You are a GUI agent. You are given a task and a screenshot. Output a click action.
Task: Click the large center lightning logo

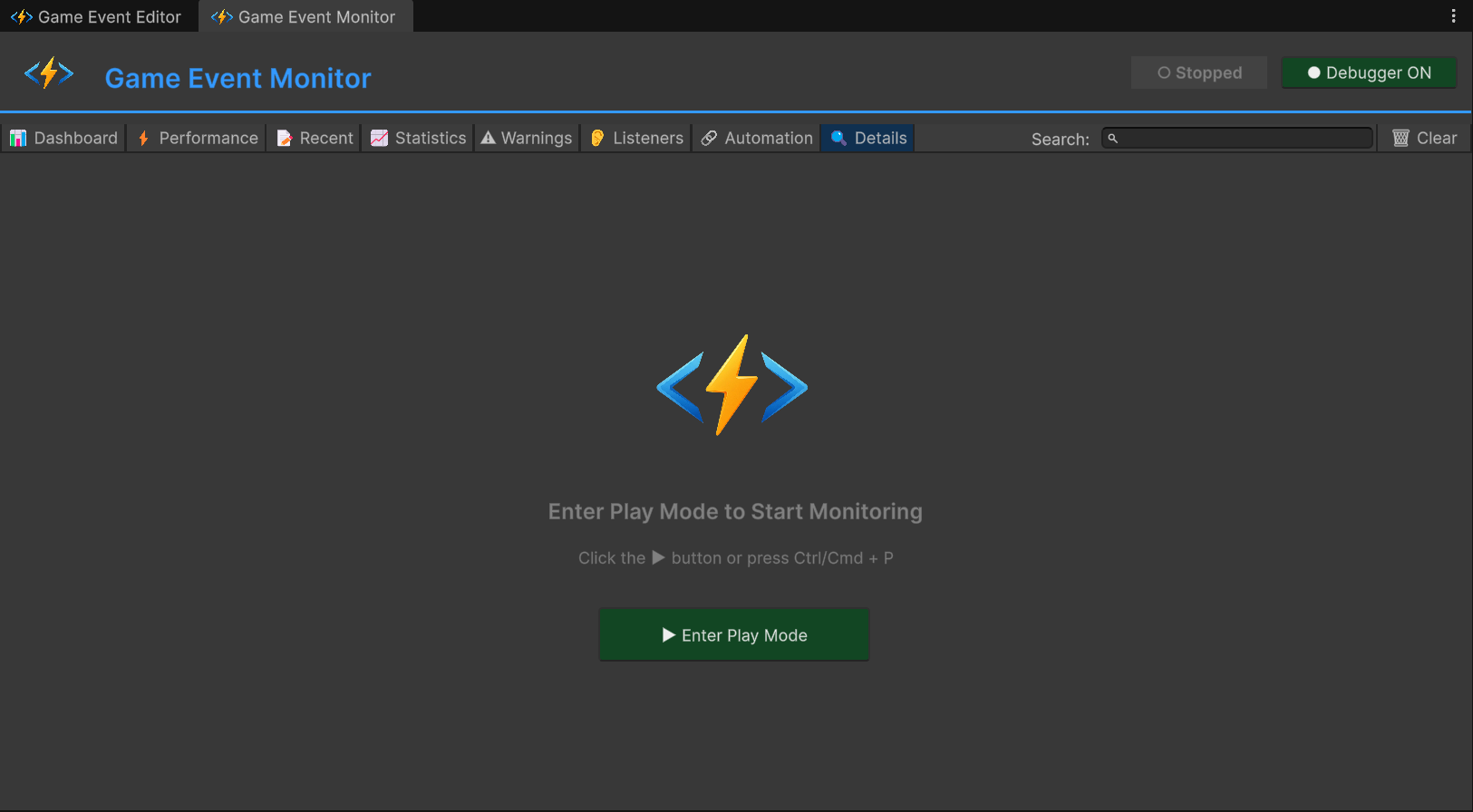point(732,385)
